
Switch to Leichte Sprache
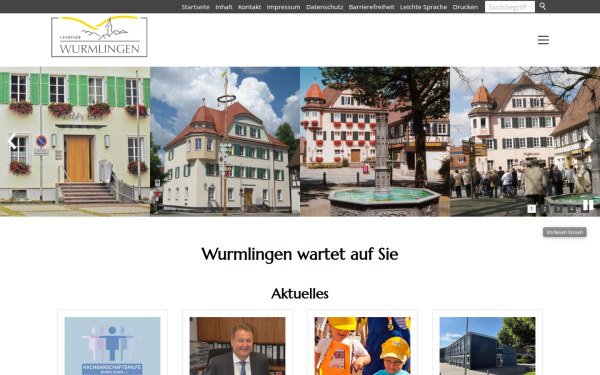click(424, 7)
